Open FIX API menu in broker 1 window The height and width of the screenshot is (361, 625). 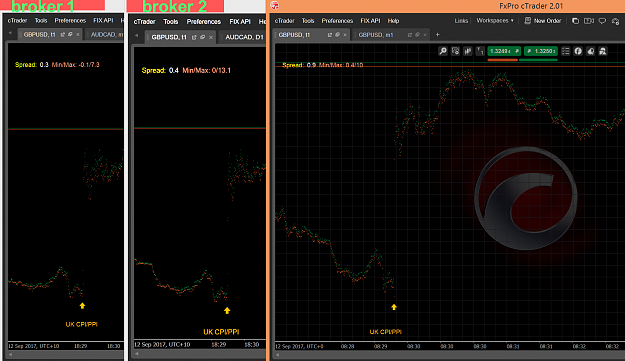pyautogui.click(x=103, y=20)
